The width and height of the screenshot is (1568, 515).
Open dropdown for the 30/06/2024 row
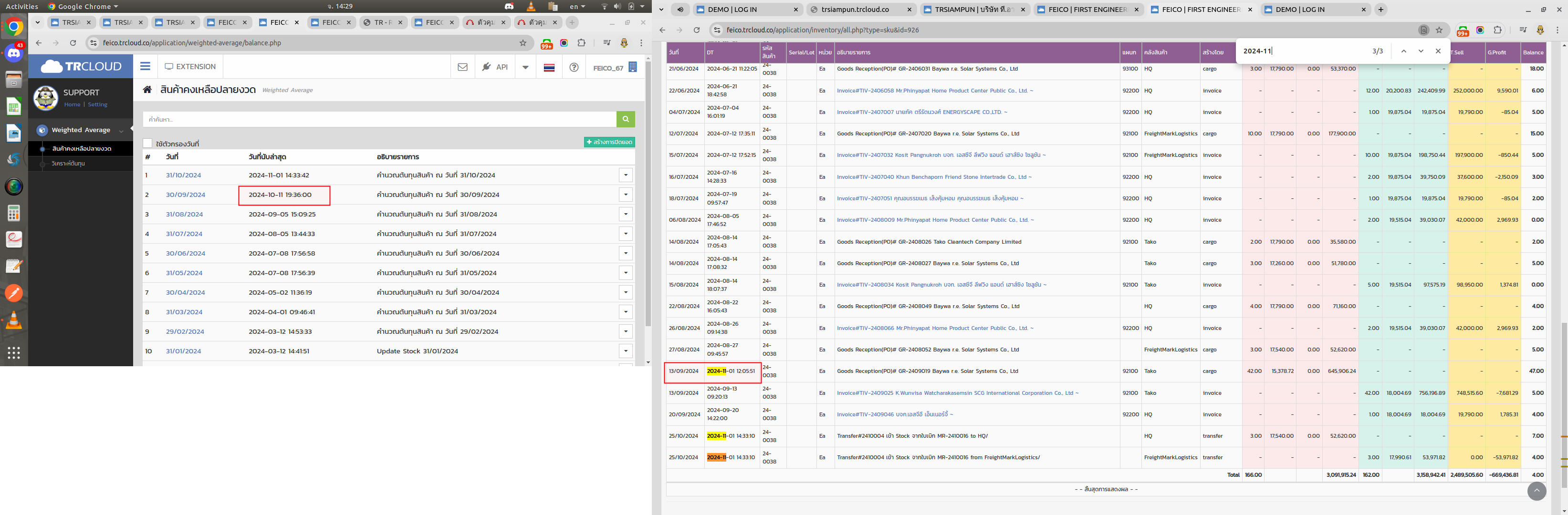tap(625, 253)
